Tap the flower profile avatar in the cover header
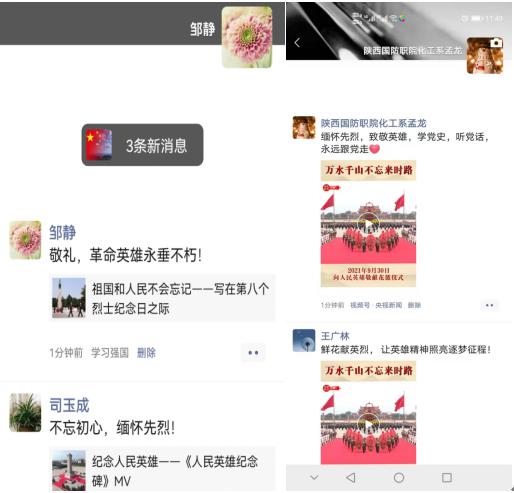Screen dimensions: 514x493 click(247, 37)
